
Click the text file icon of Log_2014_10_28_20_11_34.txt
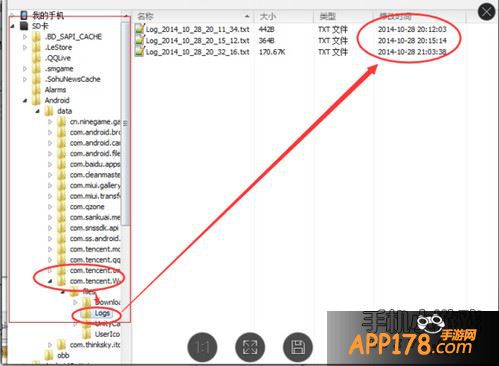pos(140,29)
